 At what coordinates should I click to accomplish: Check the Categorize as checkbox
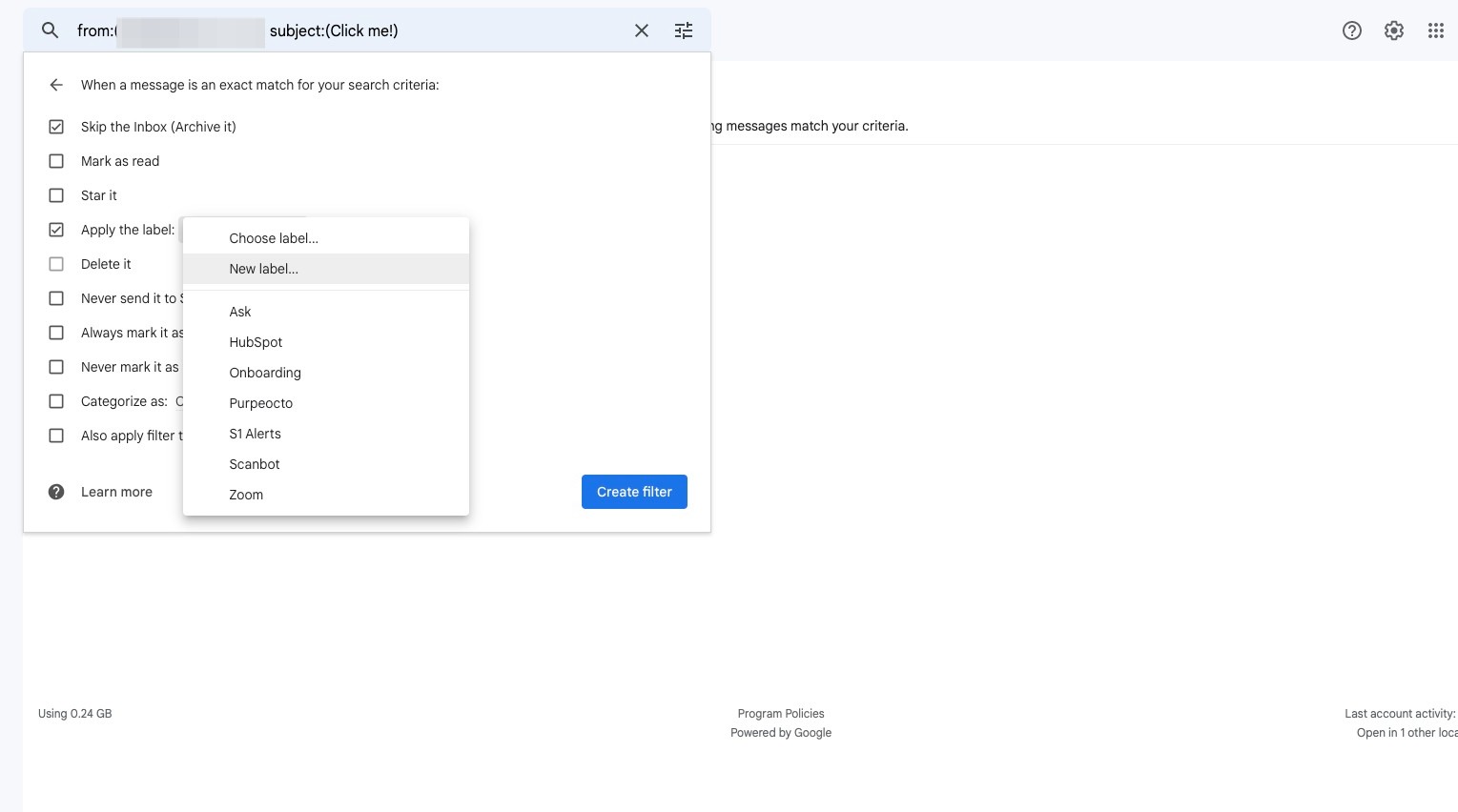coord(56,401)
